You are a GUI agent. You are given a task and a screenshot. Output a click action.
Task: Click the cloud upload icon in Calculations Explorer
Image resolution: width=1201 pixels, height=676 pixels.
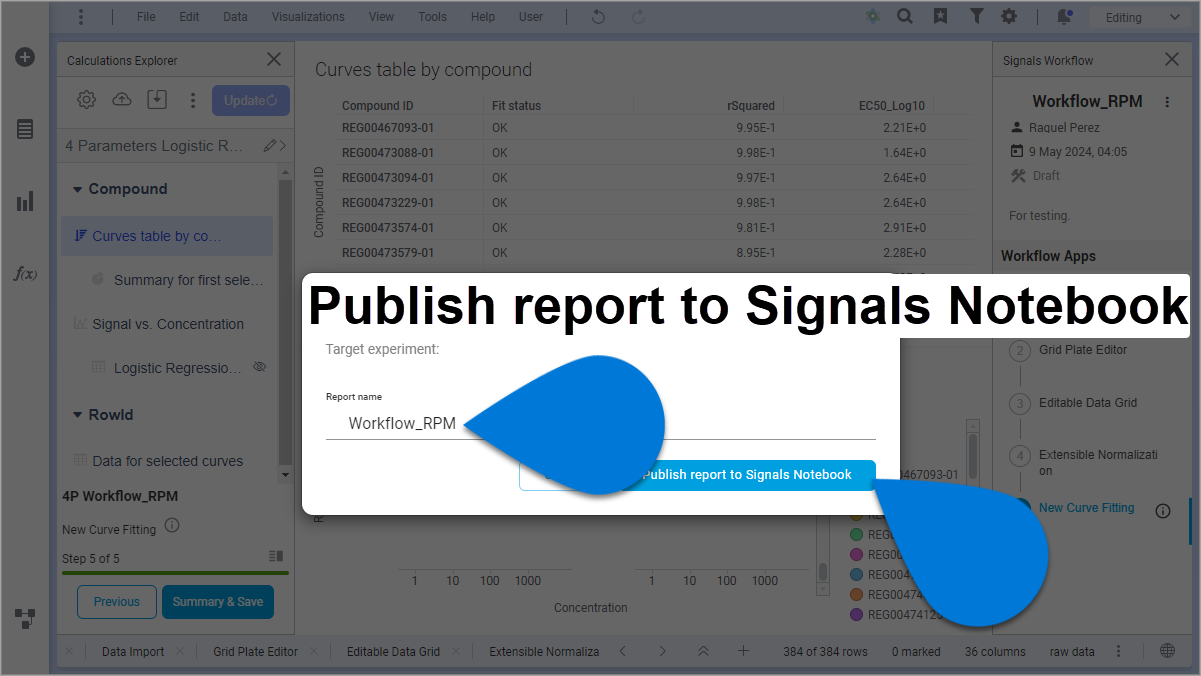(x=121, y=100)
